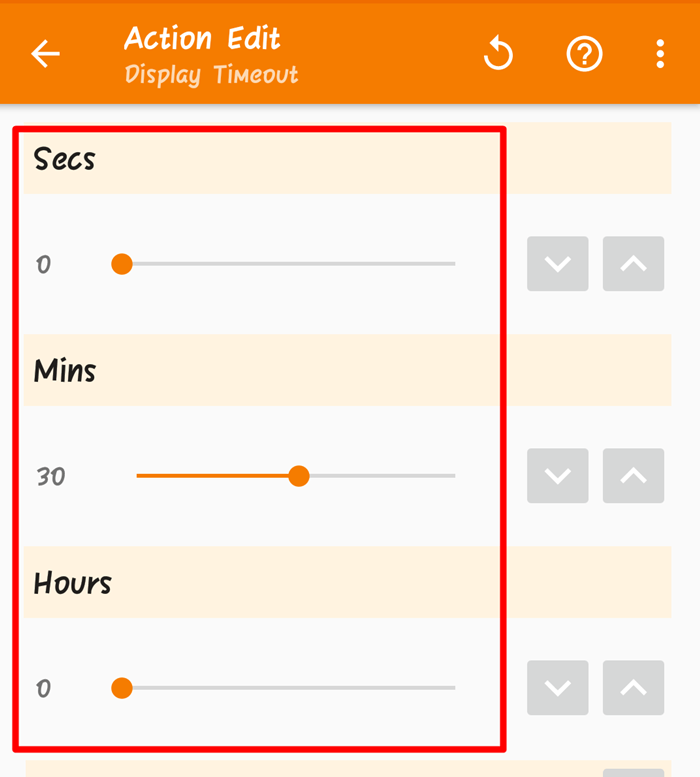This screenshot has width=700, height=777.
Task: Click the Hours slider handle
Action: click(x=122, y=688)
